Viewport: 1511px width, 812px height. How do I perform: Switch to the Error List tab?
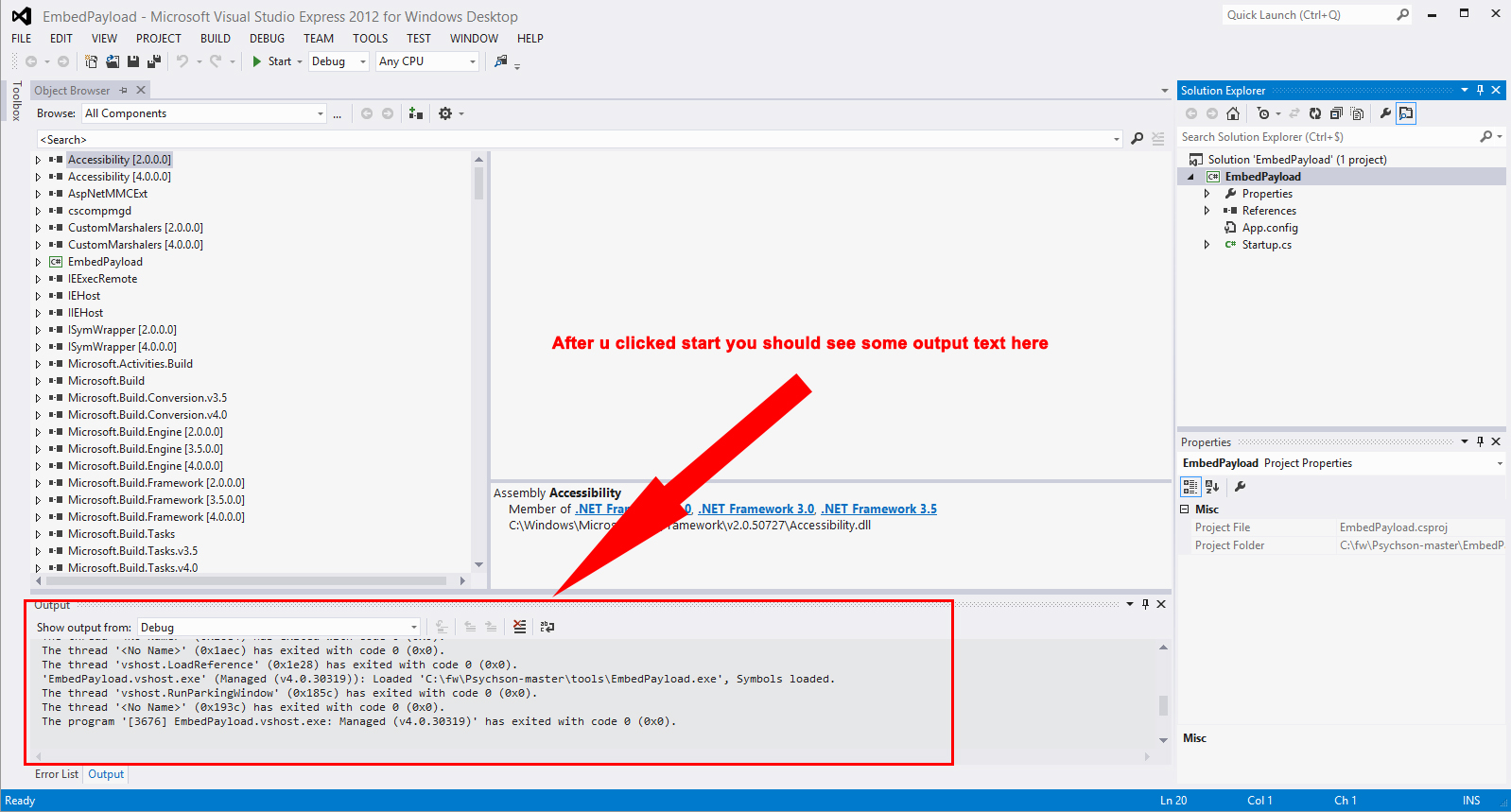click(x=57, y=774)
